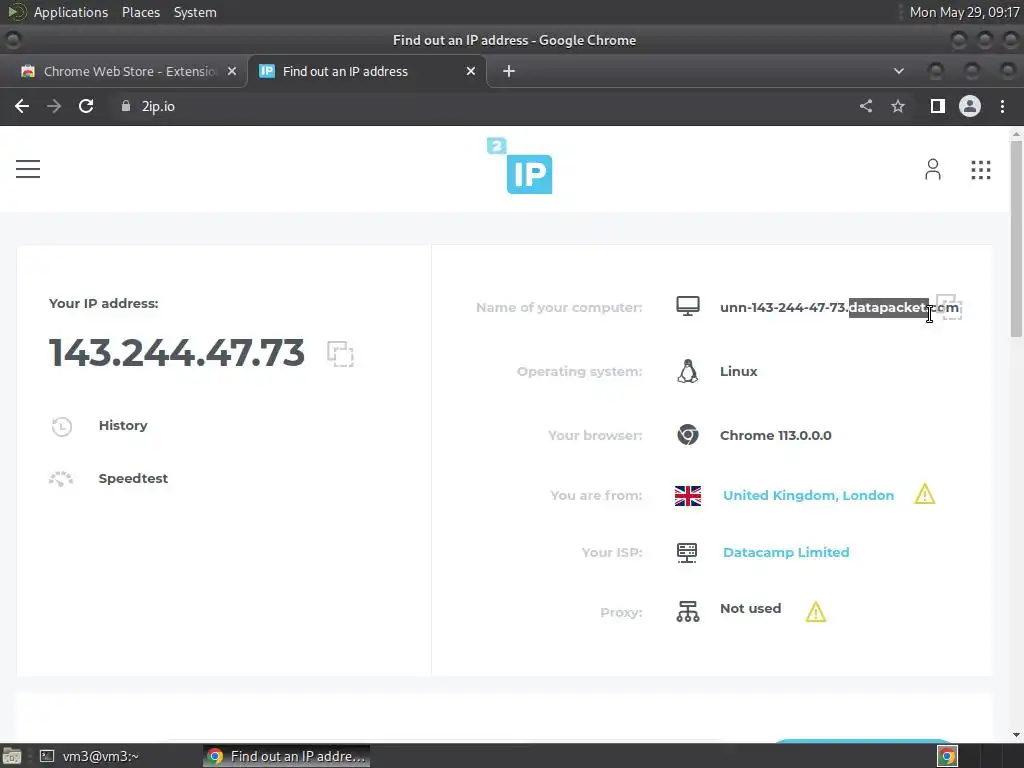Image resolution: width=1024 pixels, height=768 pixels.
Task: Close the Chrome Web Store tab
Action: tap(232, 71)
